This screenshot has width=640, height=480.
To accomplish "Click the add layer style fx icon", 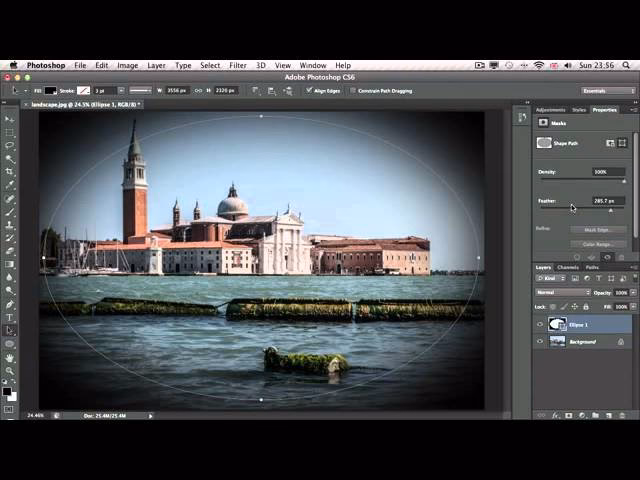I will click(x=555, y=416).
